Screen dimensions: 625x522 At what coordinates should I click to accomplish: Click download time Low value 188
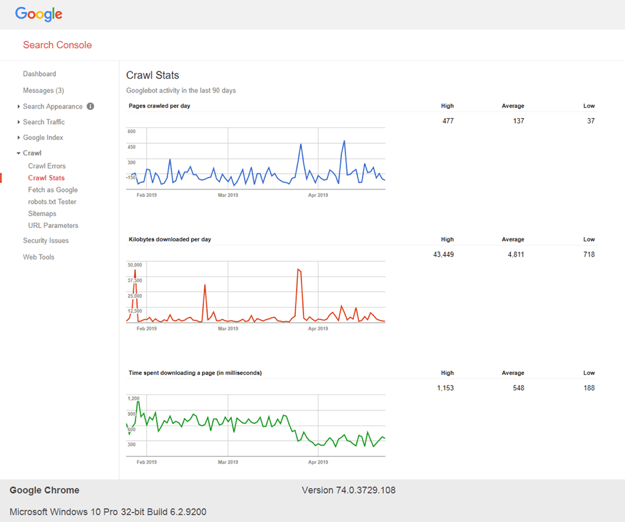[589, 388]
